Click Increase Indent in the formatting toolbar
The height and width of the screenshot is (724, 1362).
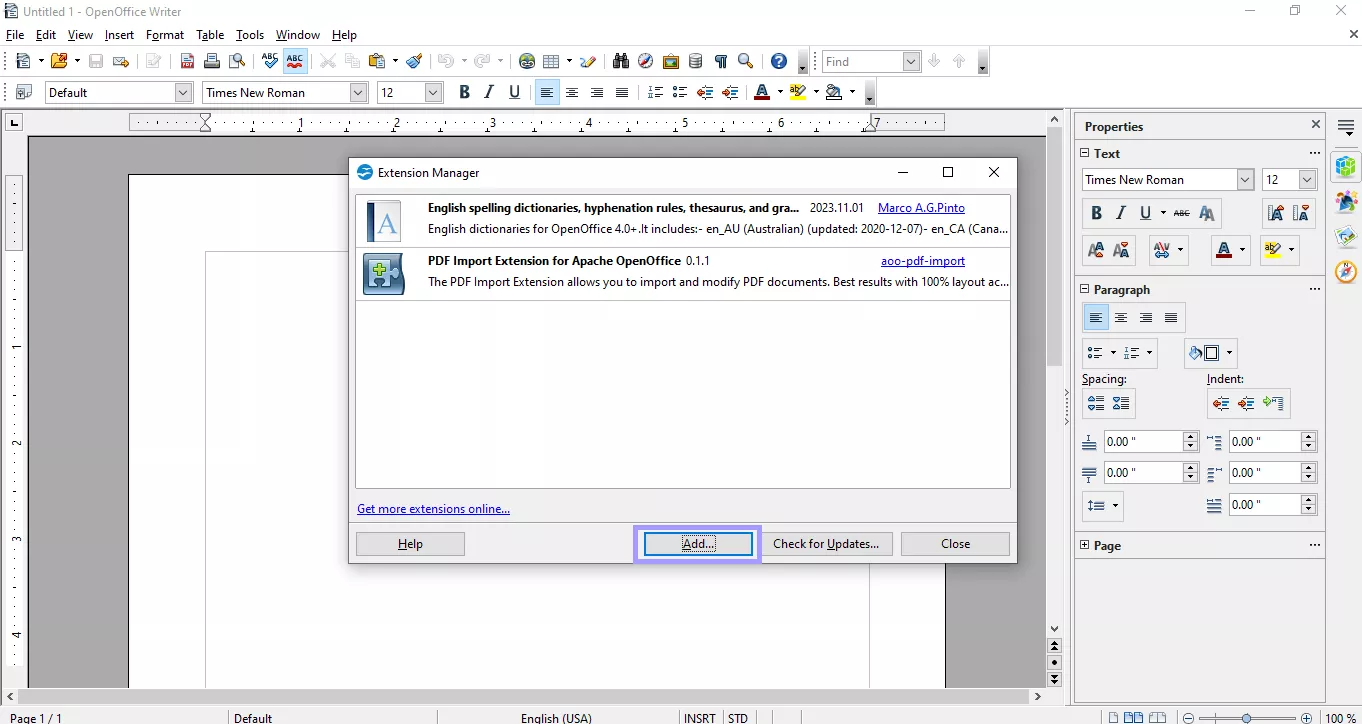tap(730, 92)
